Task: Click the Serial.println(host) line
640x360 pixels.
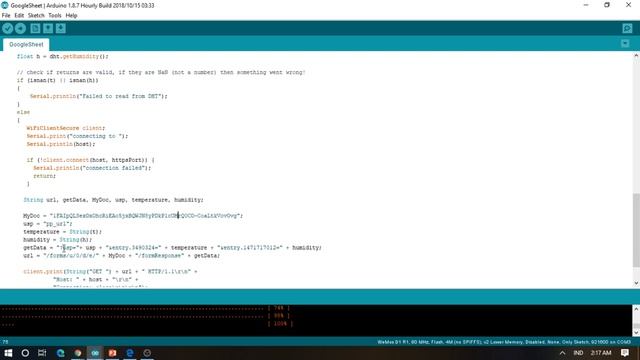Action: pyautogui.click(x=61, y=144)
